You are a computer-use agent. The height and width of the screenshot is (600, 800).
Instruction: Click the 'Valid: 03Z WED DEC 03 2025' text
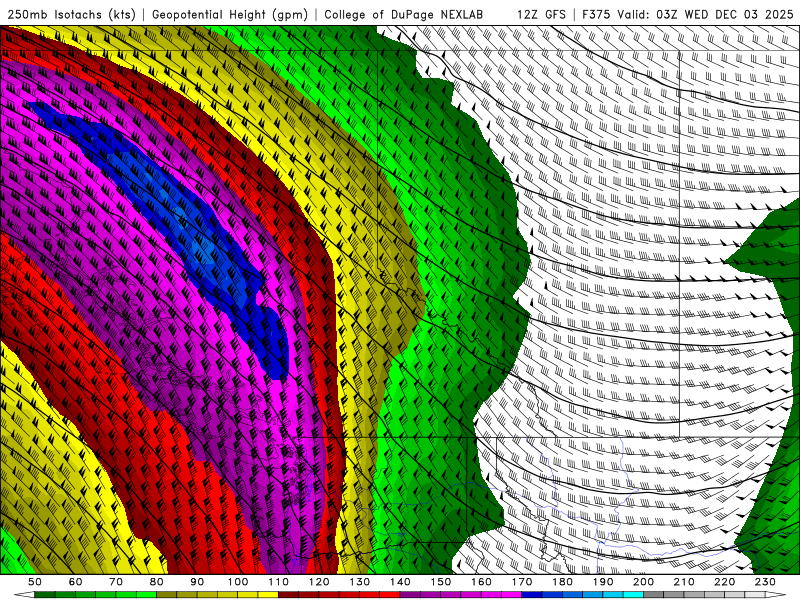click(705, 14)
